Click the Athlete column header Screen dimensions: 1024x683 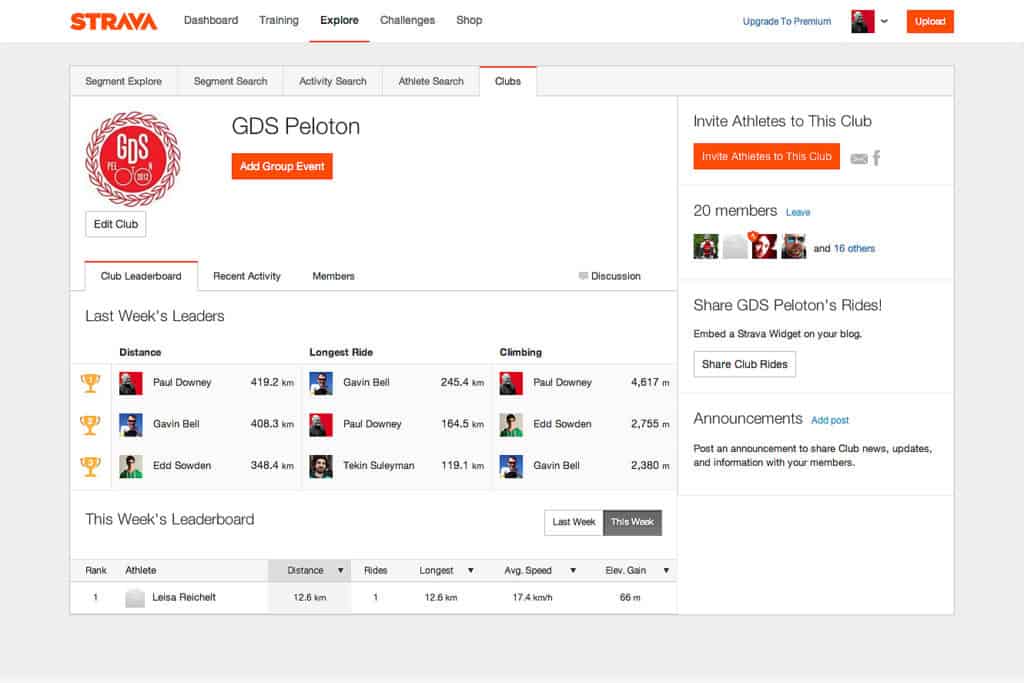click(140, 571)
